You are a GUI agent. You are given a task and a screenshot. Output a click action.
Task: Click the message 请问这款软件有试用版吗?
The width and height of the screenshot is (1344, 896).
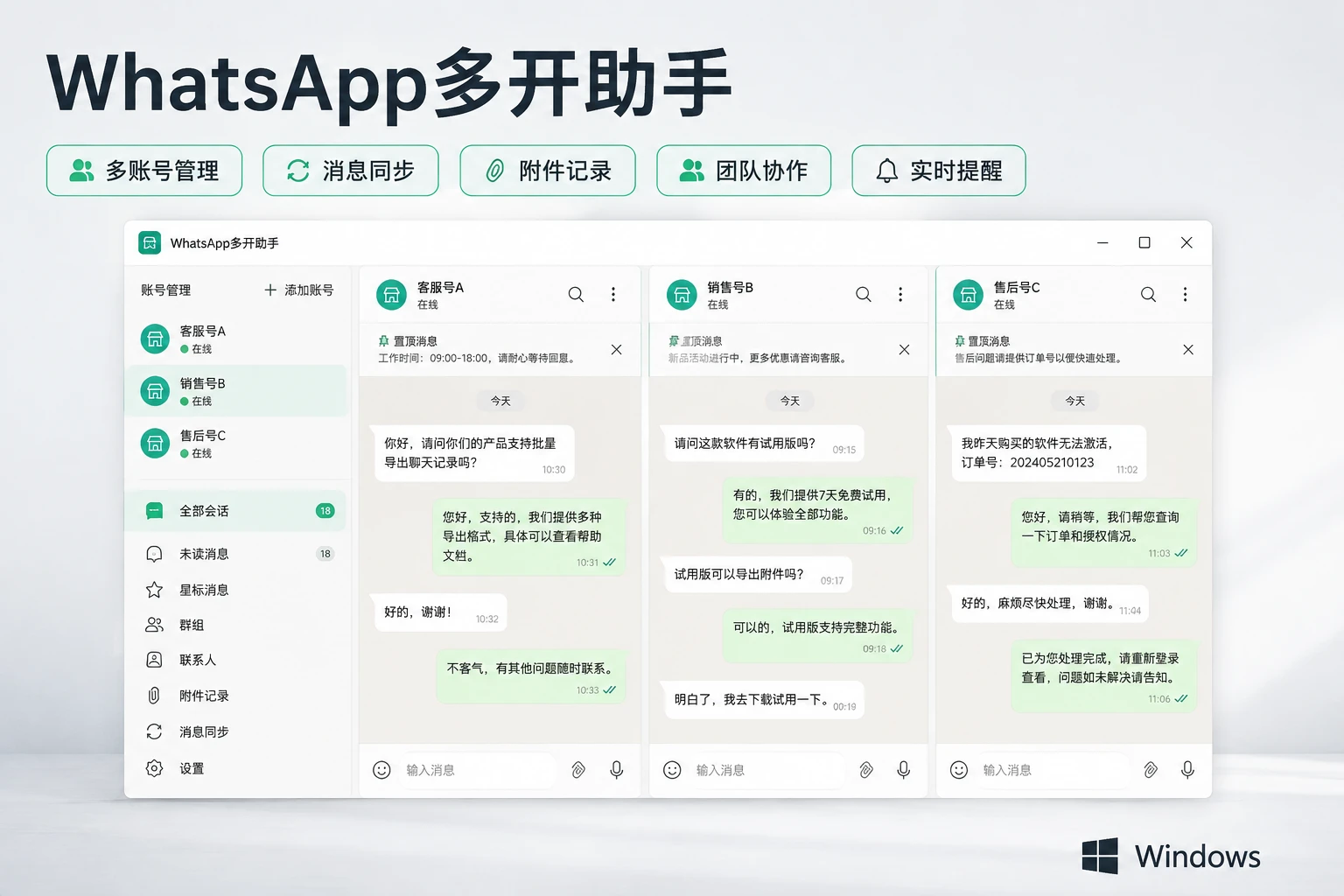pyautogui.click(x=764, y=444)
